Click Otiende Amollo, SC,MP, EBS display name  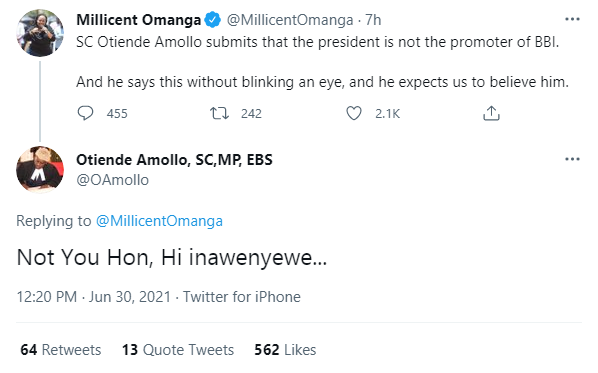174,160
